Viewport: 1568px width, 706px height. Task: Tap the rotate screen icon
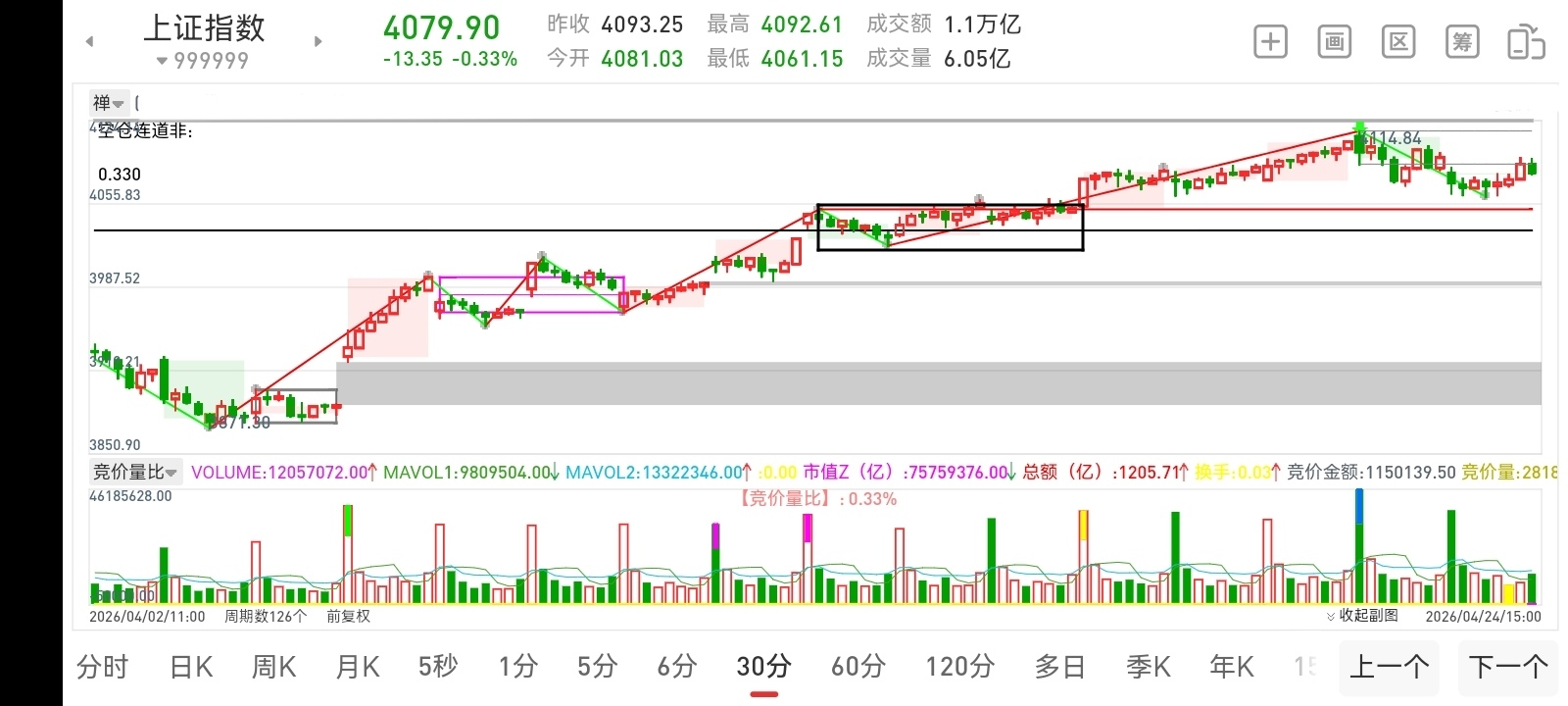[1526, 42]
